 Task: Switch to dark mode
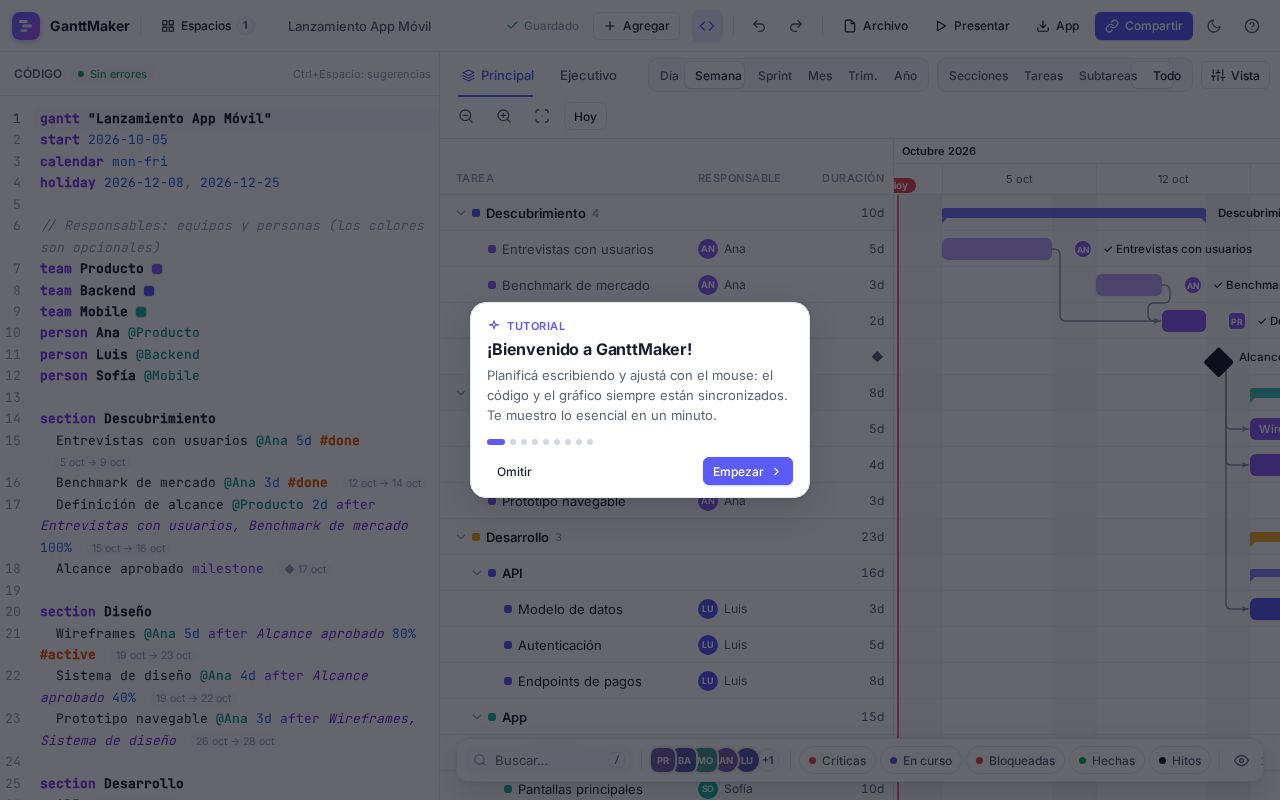(1214, 26)
